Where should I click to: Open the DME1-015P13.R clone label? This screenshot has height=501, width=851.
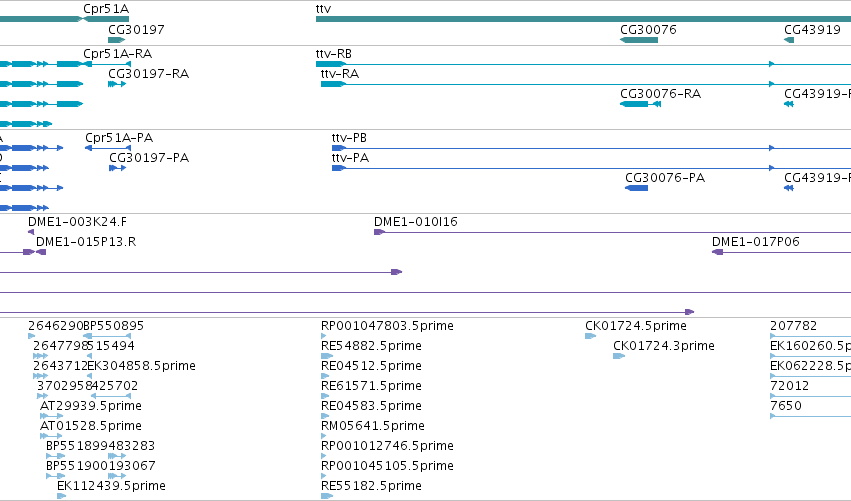tap(86, 242)
